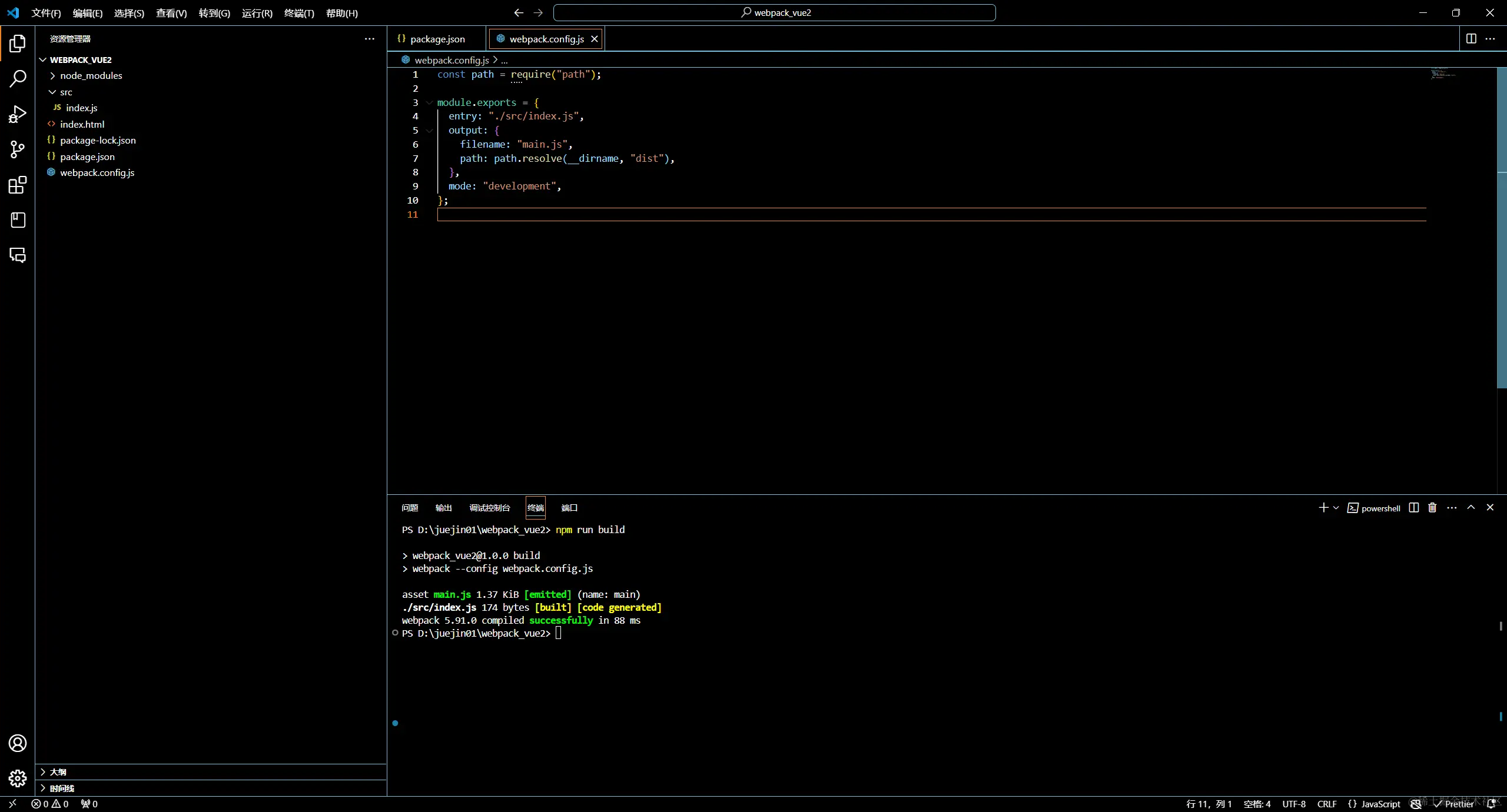Image resolution: width=1507 pixels, height=812 pixels.
Task: Fold the output block on line 5
Action: 430,131
